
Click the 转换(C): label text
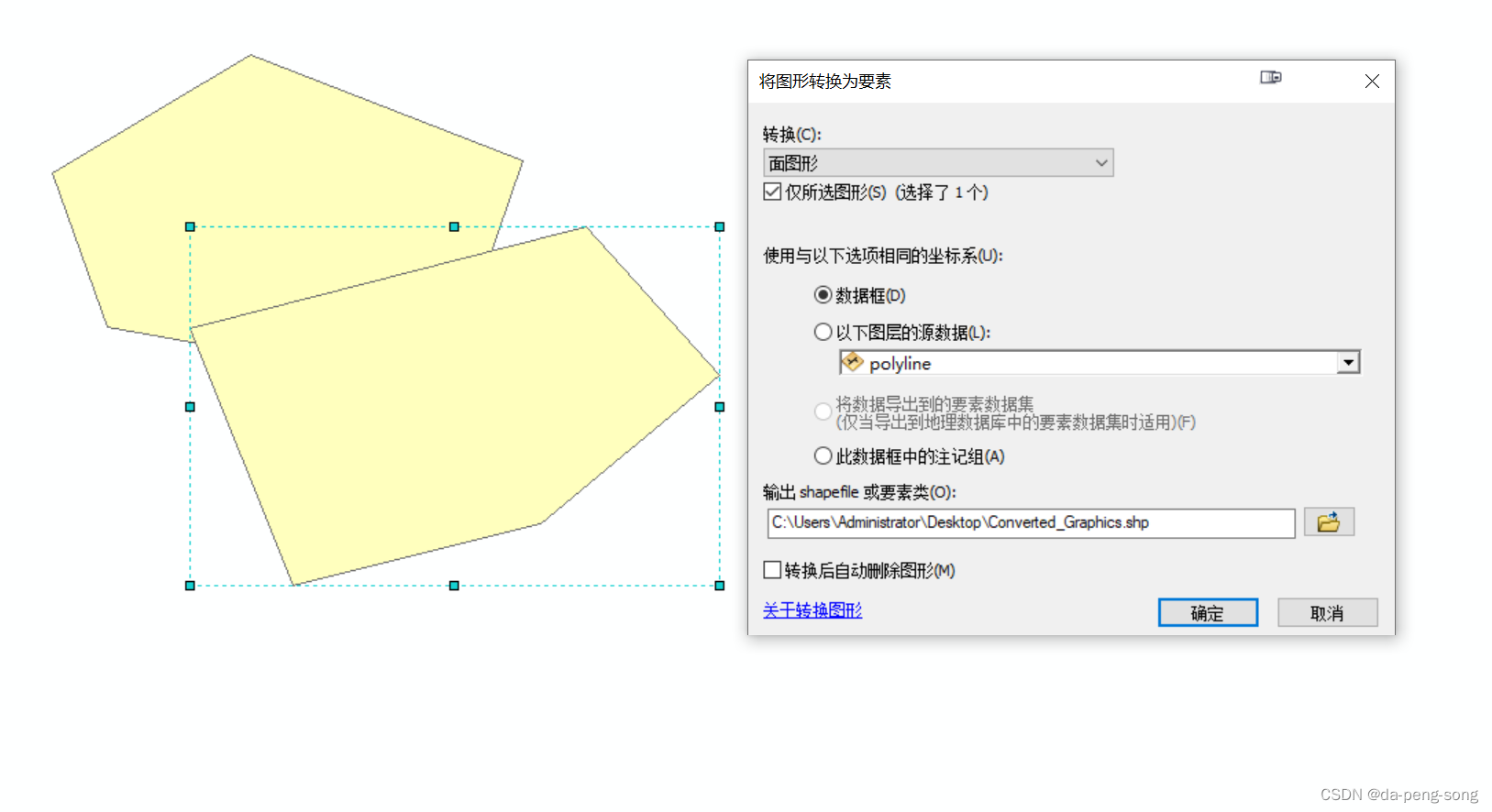click(792, 135)
